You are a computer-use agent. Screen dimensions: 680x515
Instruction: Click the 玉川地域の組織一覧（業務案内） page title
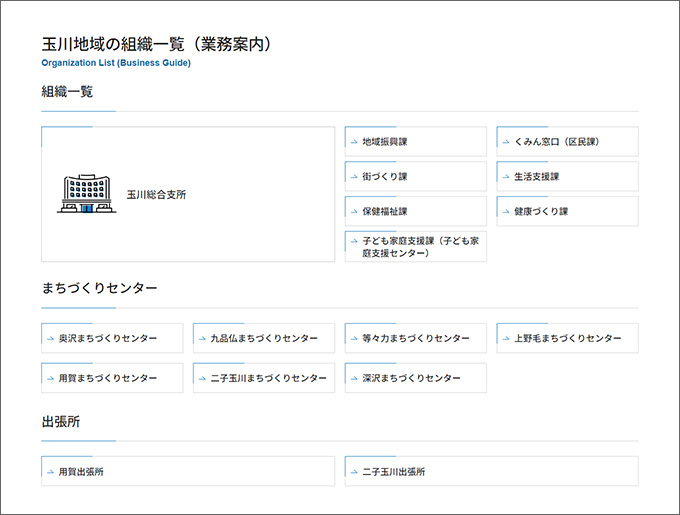point(157,44)
